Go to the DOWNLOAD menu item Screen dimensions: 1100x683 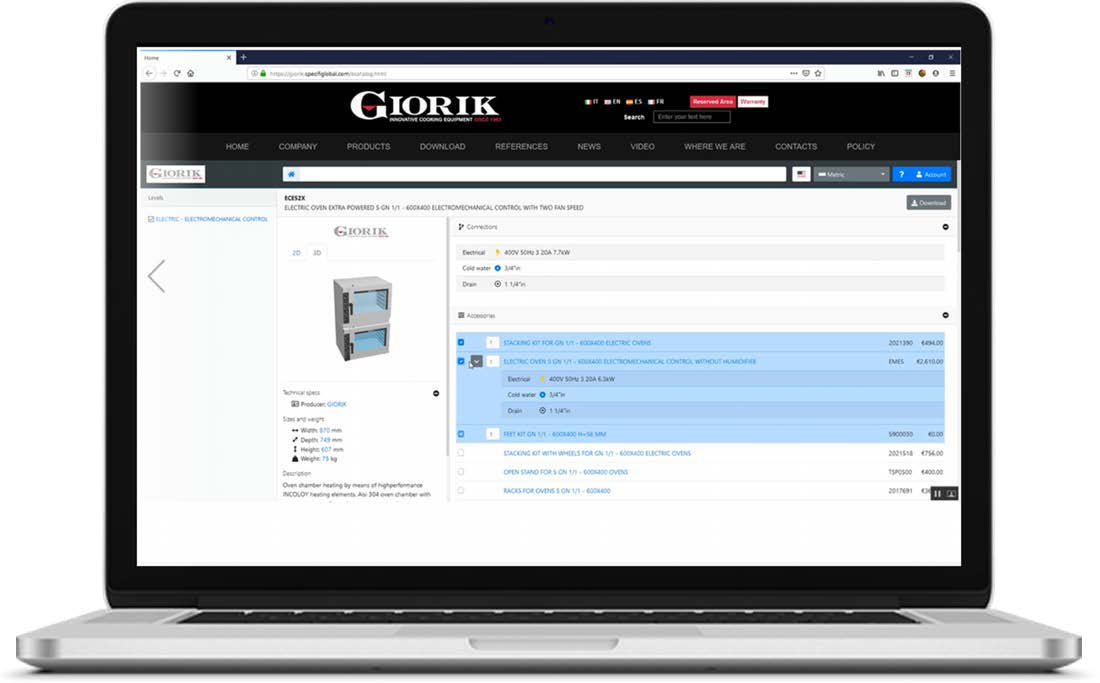coord(442,147)
